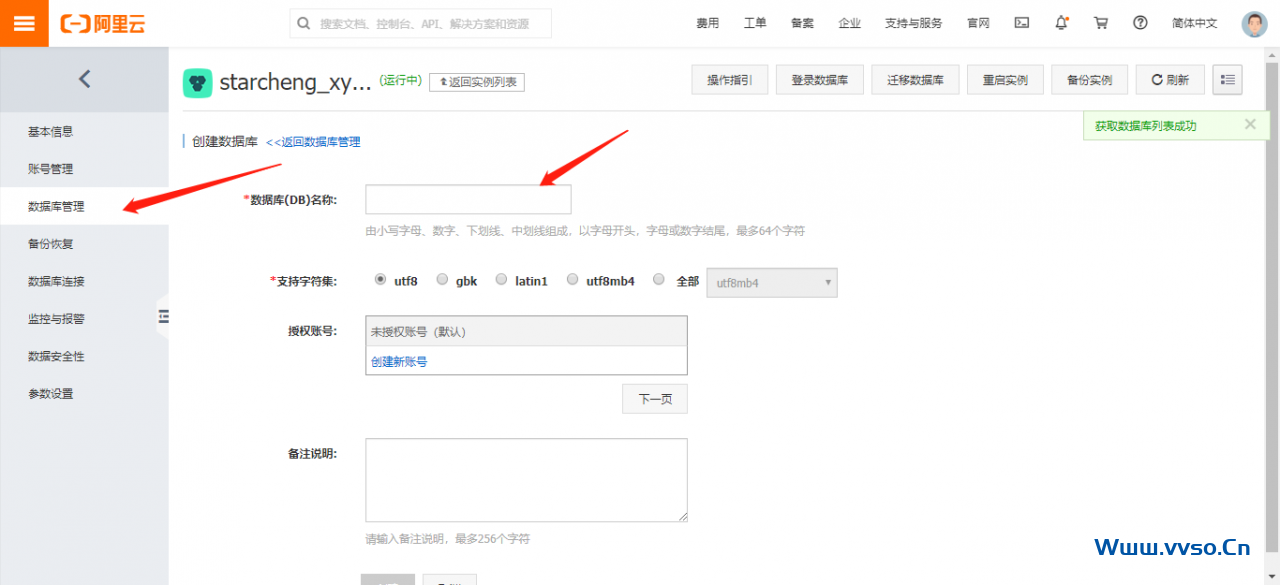Screen dimensions: 1280x585
Task: Open the notification bell icon
Action: (x=1061, y=23)
